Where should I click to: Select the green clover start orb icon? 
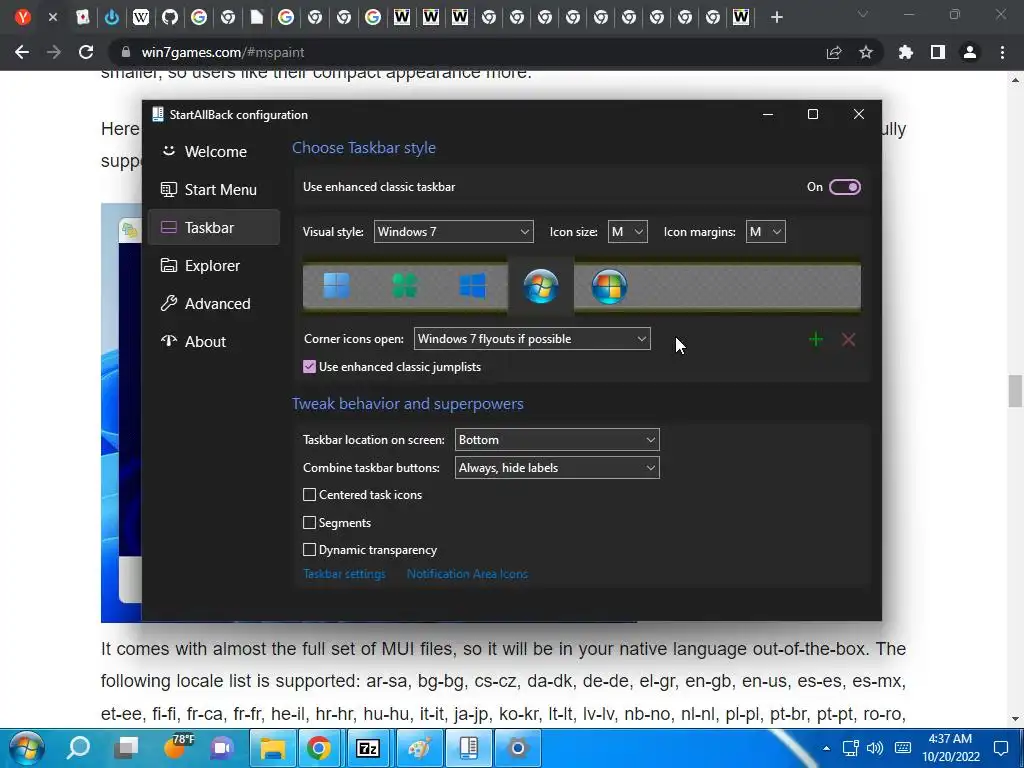pos(404,286)
